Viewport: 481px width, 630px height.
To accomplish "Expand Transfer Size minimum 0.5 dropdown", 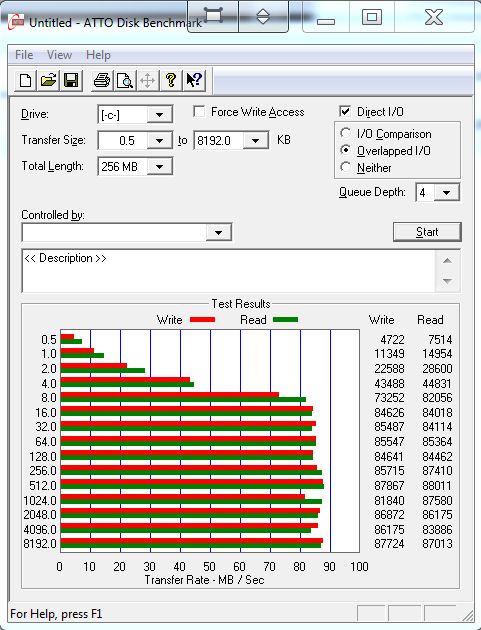I will 159,141.
